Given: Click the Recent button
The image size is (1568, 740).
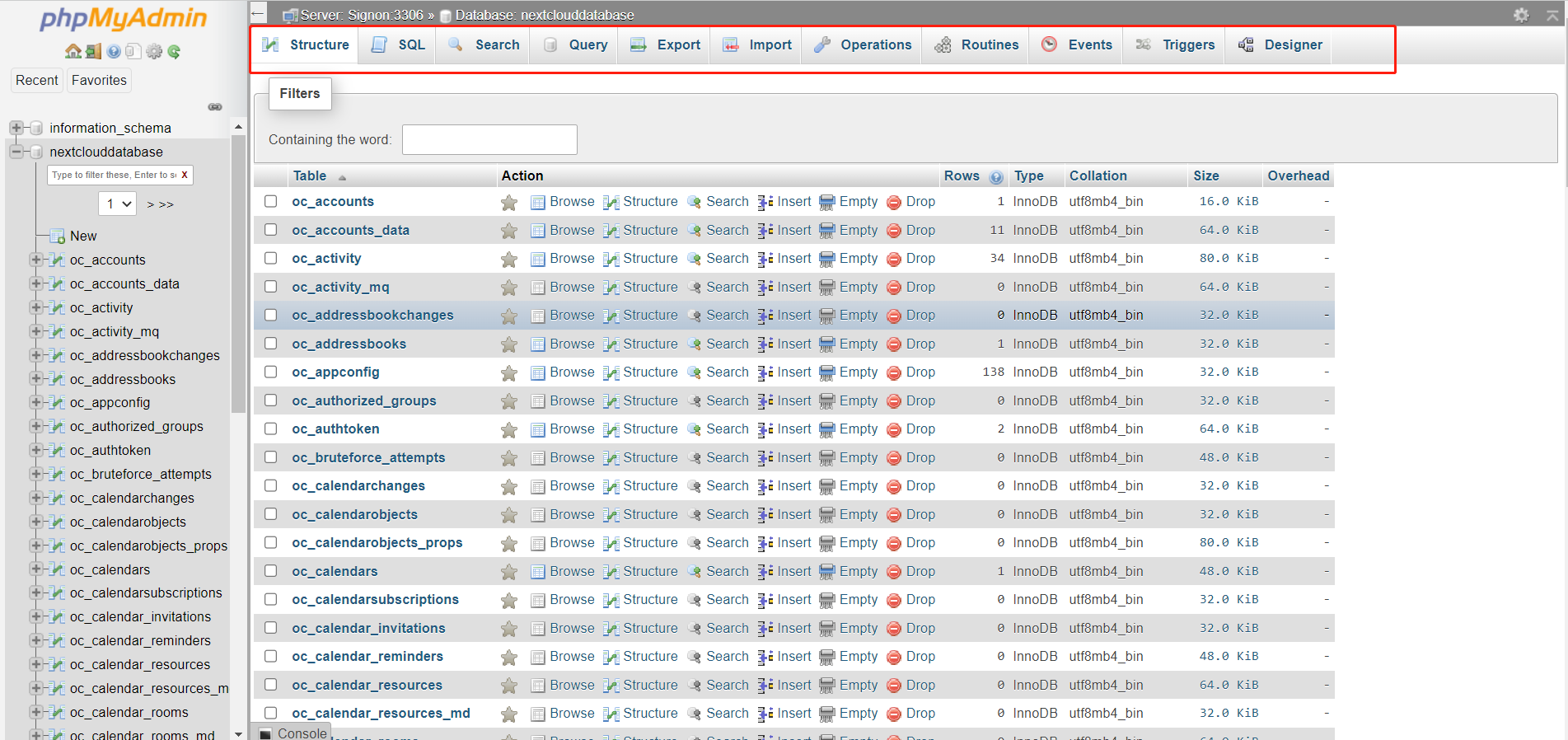Looking at the screenshot, I should pyautogui.click(x=37, y=80).
